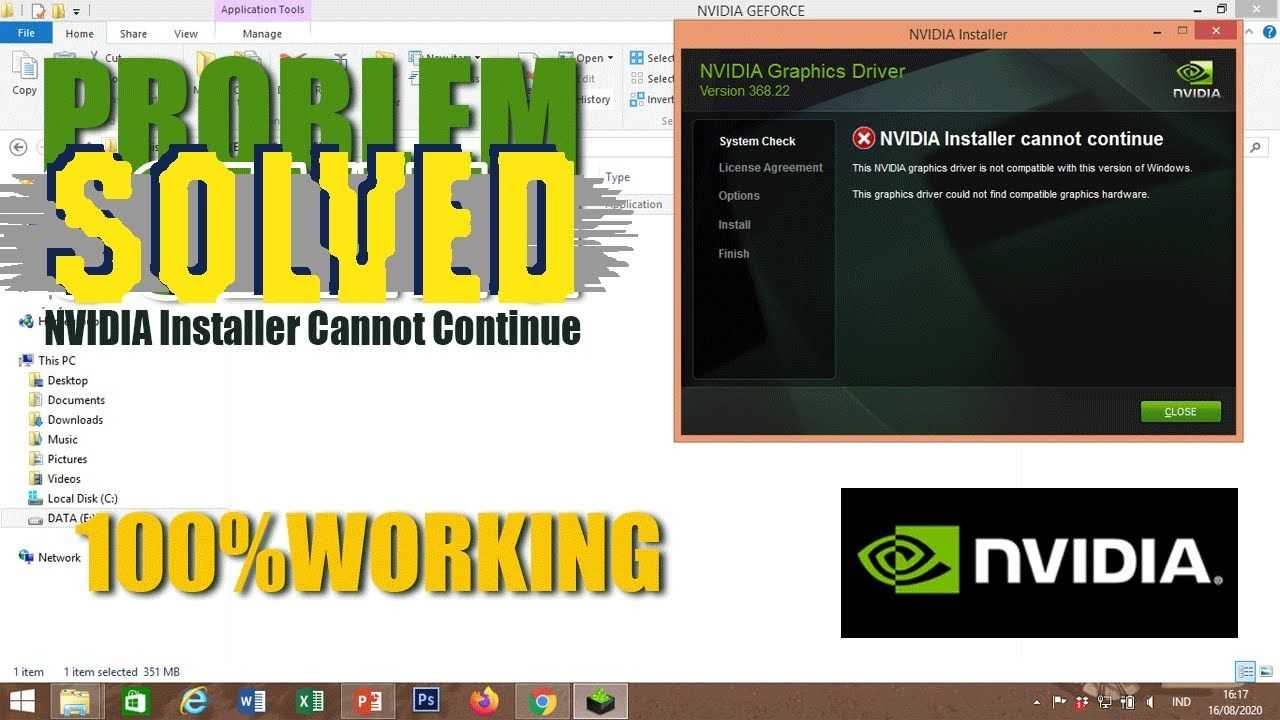
Task: Select Local Disk (C:) in navigation pane
Action: tap(82, 498)
